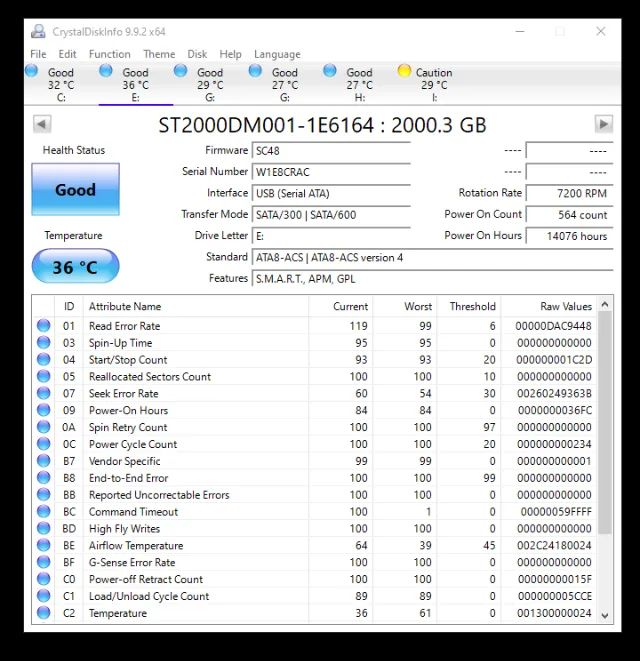Select raw value 00000059FFFF
Viewport: 640px width, 661px height.
[x=556, y=511]
